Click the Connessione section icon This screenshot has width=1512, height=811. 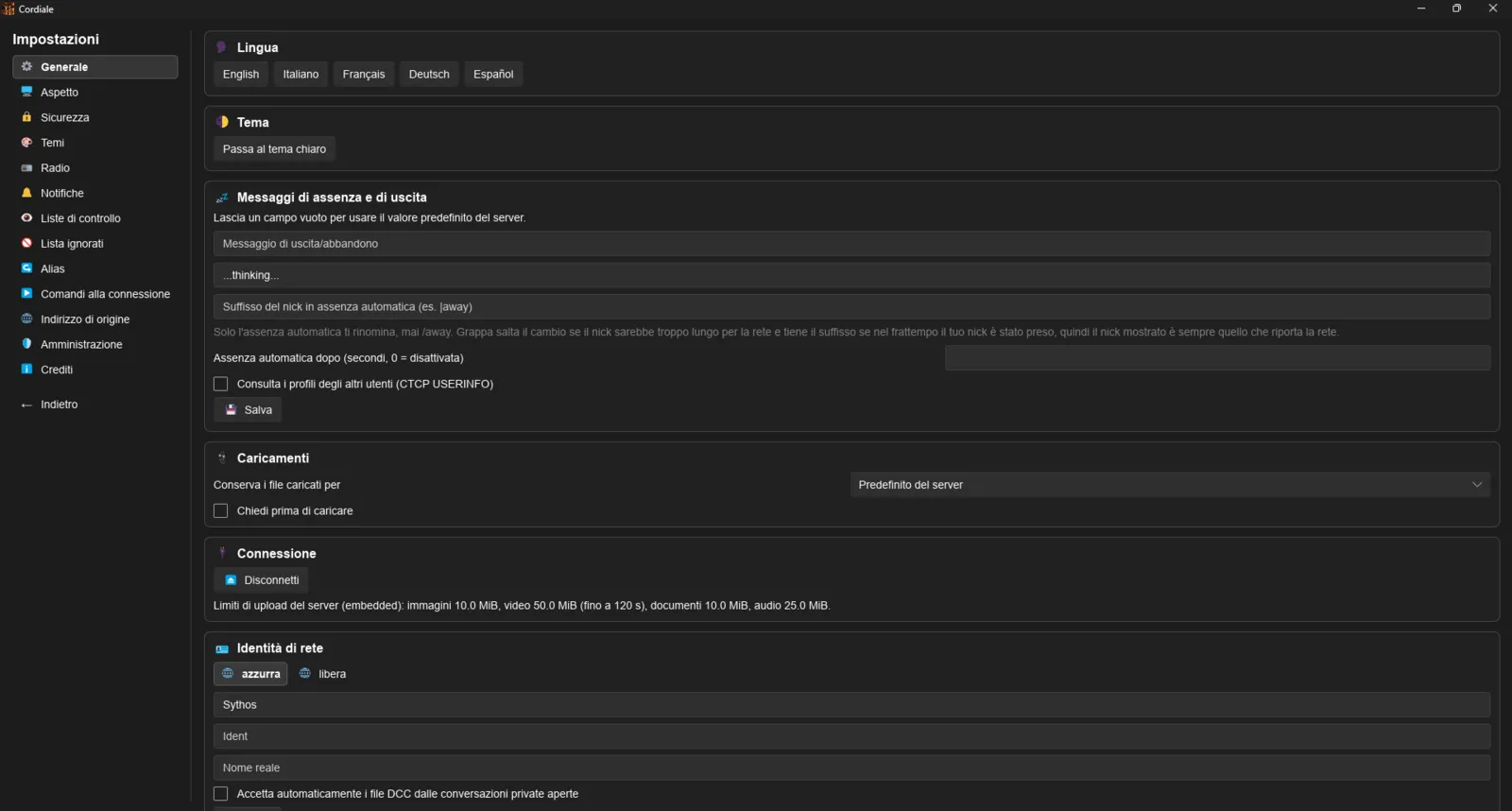(x=222, y=553)
